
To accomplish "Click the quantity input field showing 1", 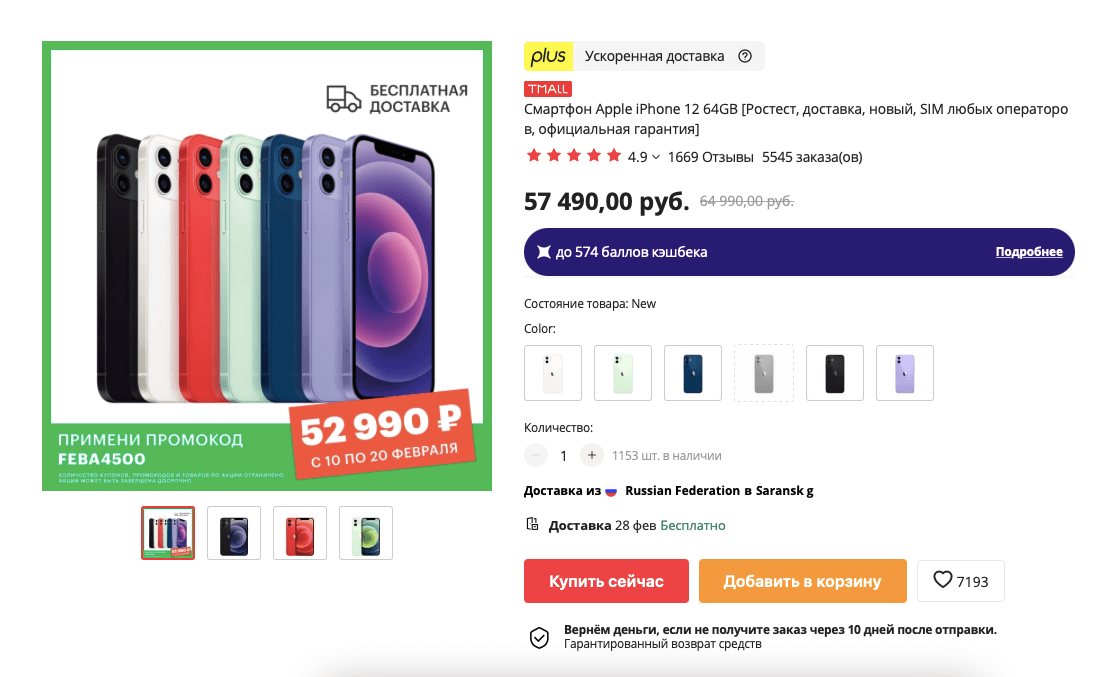I will coord(563,455).
